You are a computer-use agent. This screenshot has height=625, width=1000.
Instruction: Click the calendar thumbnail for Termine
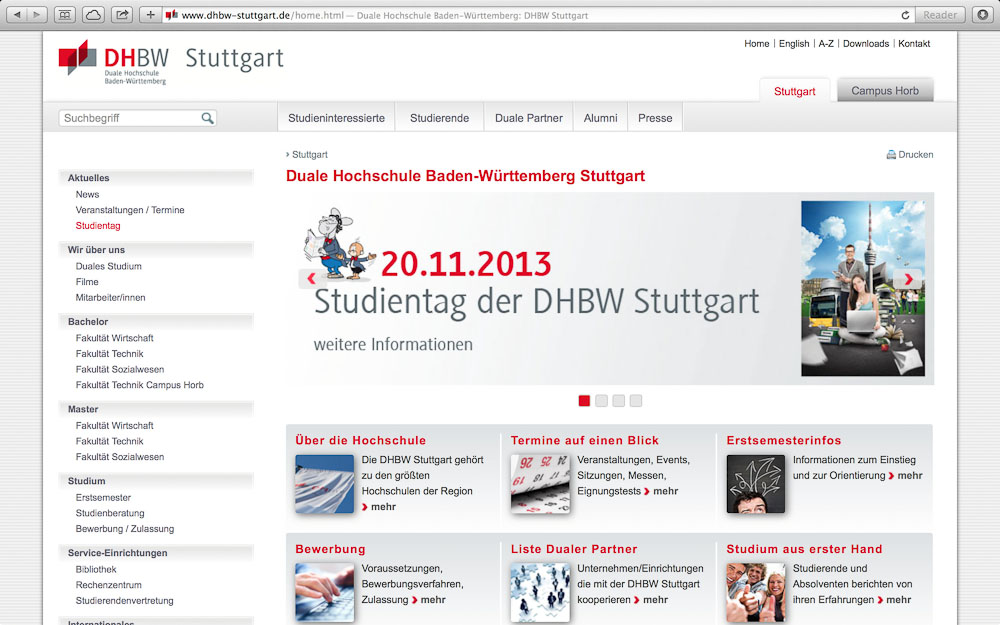pyautogui.click(x=540, y=484)
